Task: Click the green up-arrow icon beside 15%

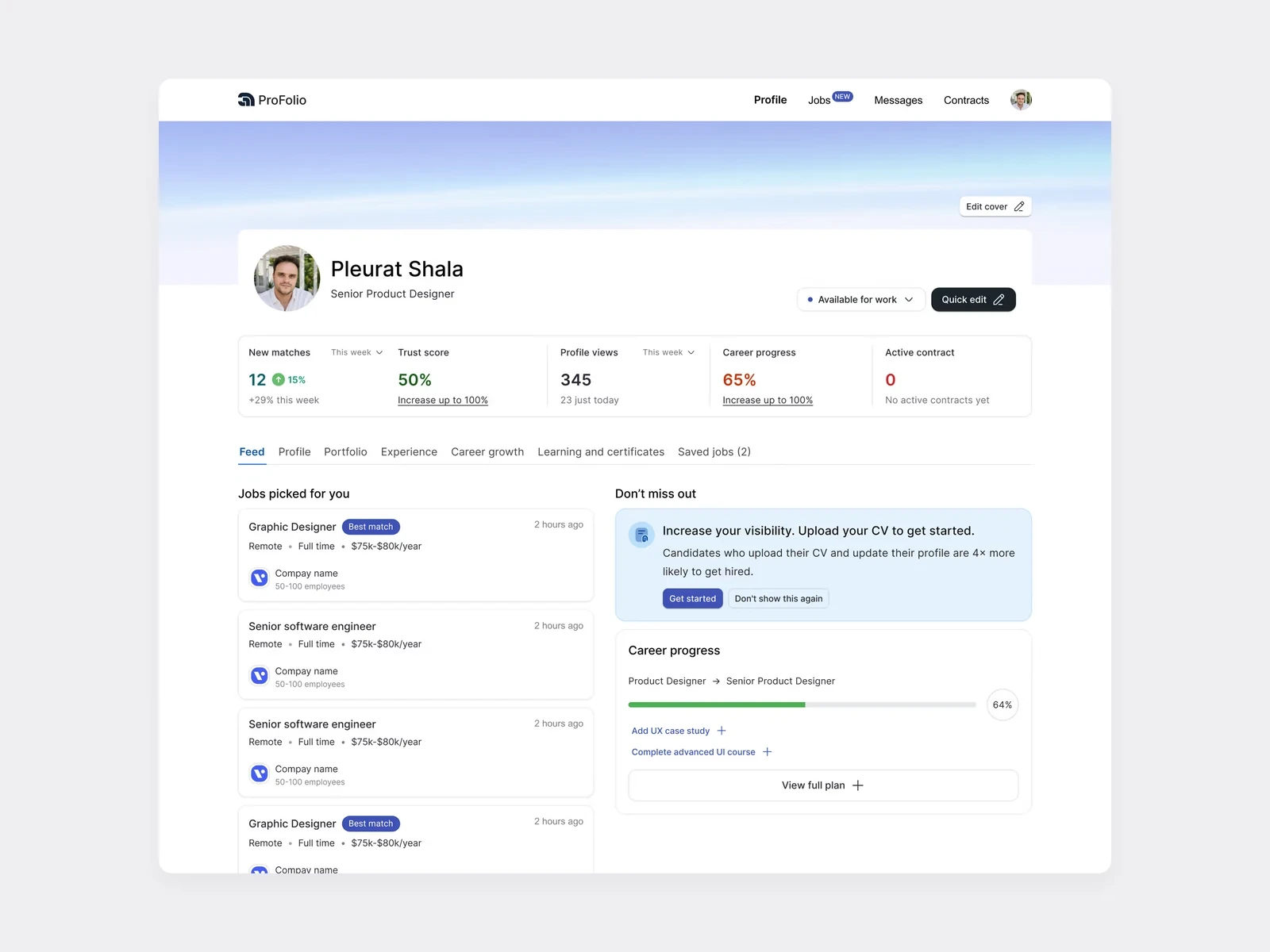Action: pos(279,380)
